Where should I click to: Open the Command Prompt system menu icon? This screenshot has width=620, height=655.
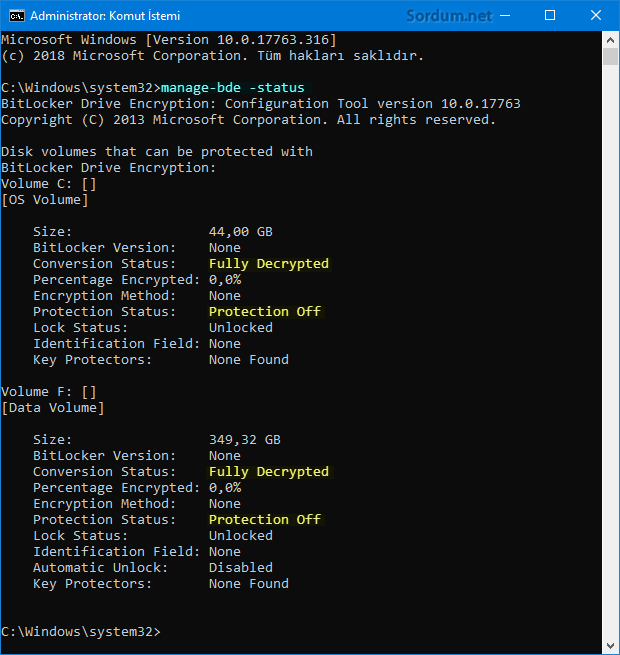pyautogui.click(x=17, y=16)
